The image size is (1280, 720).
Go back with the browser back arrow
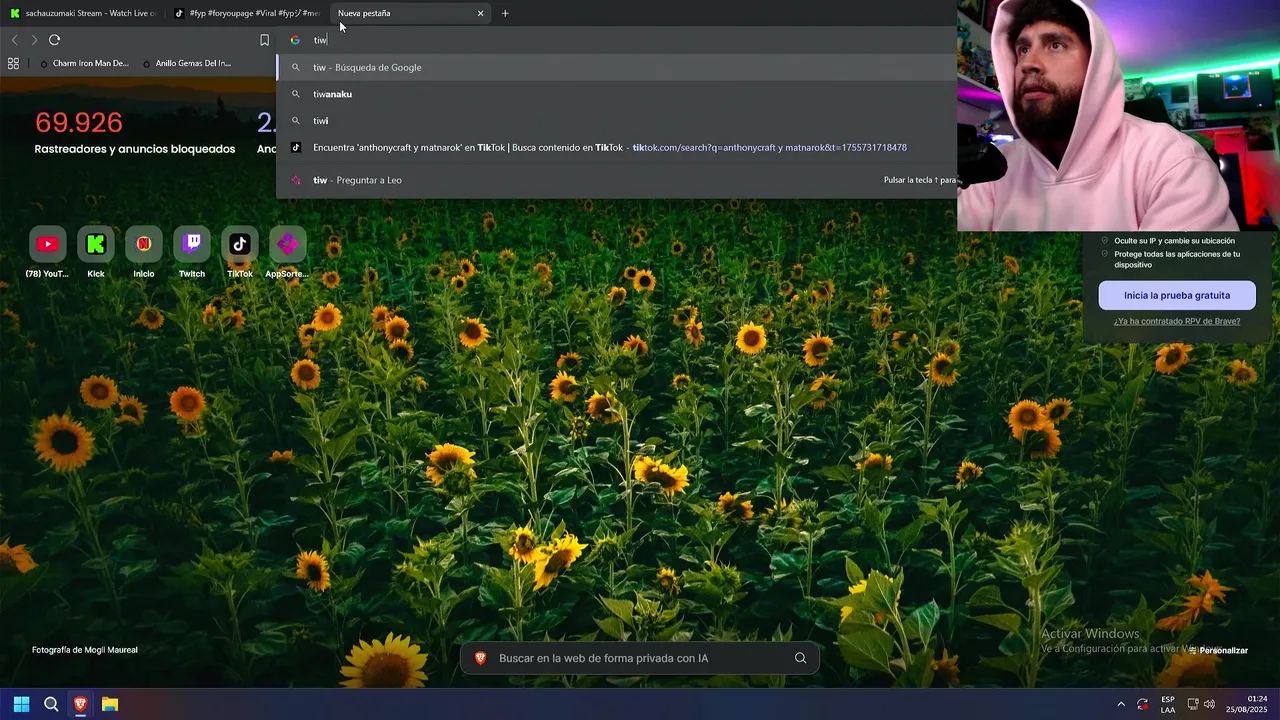point(14,40)
